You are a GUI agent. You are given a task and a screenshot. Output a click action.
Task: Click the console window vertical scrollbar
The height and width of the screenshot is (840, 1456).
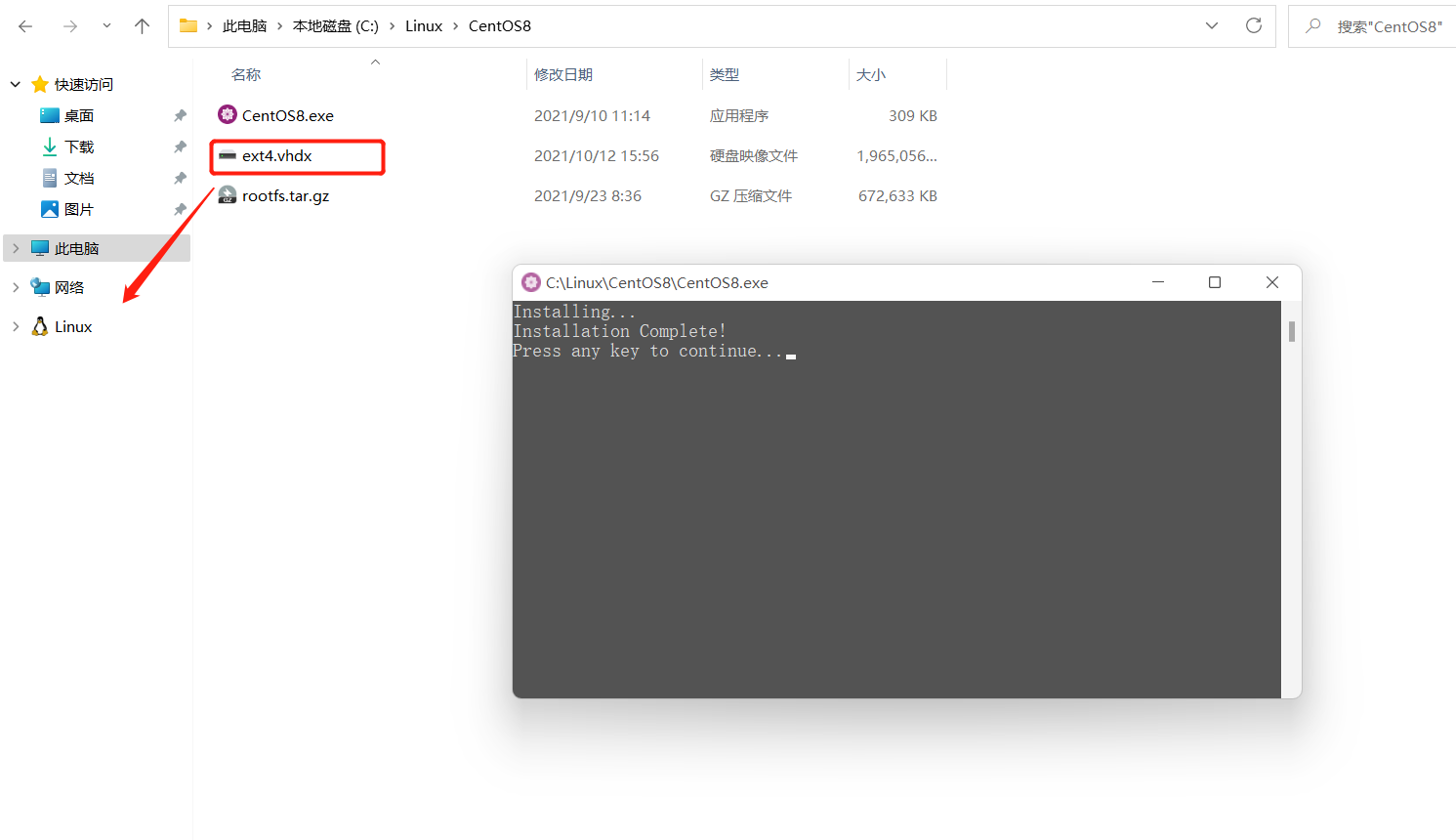(x=1290, y=331)
